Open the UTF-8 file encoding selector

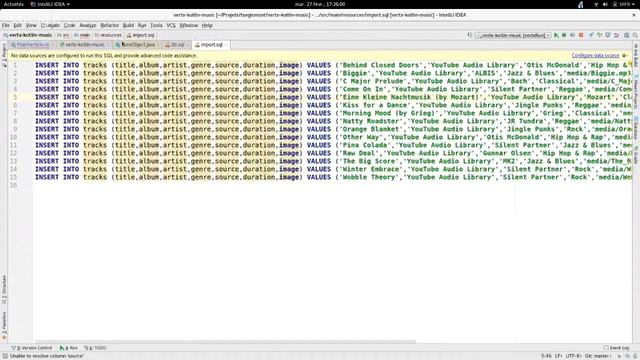[573, 356]
